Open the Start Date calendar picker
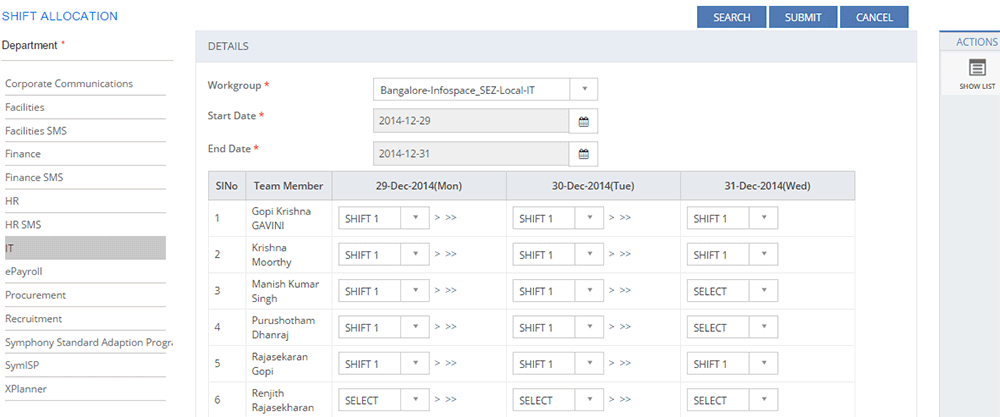Screen dimensions: 1000x417 tap(584, 121)
